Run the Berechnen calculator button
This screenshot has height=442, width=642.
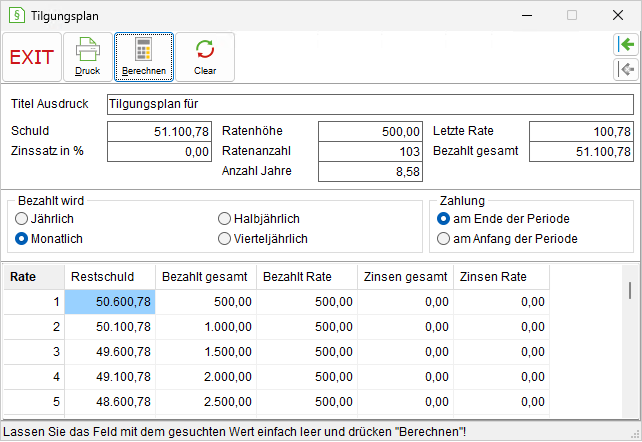coord(144,57)
